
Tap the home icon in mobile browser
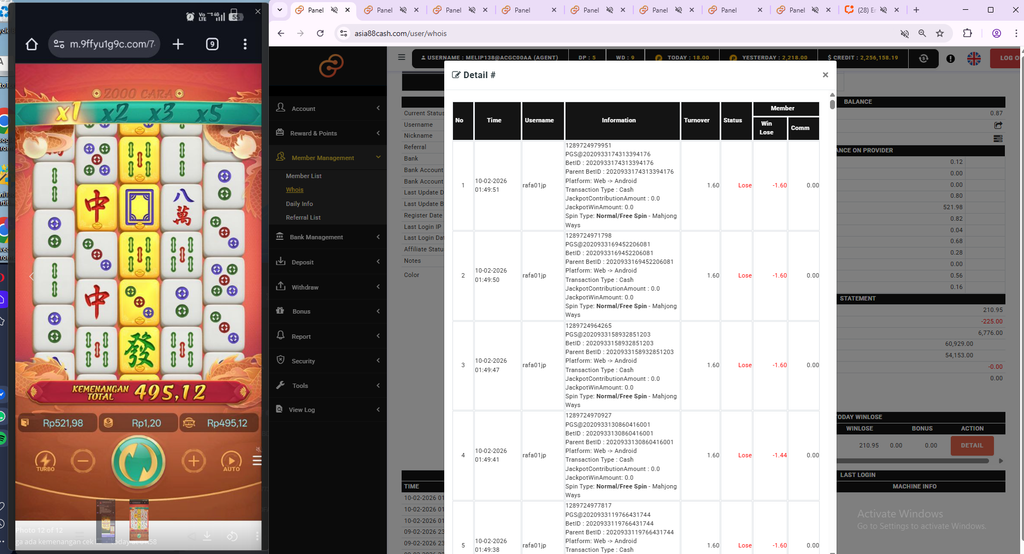point(31,44)
